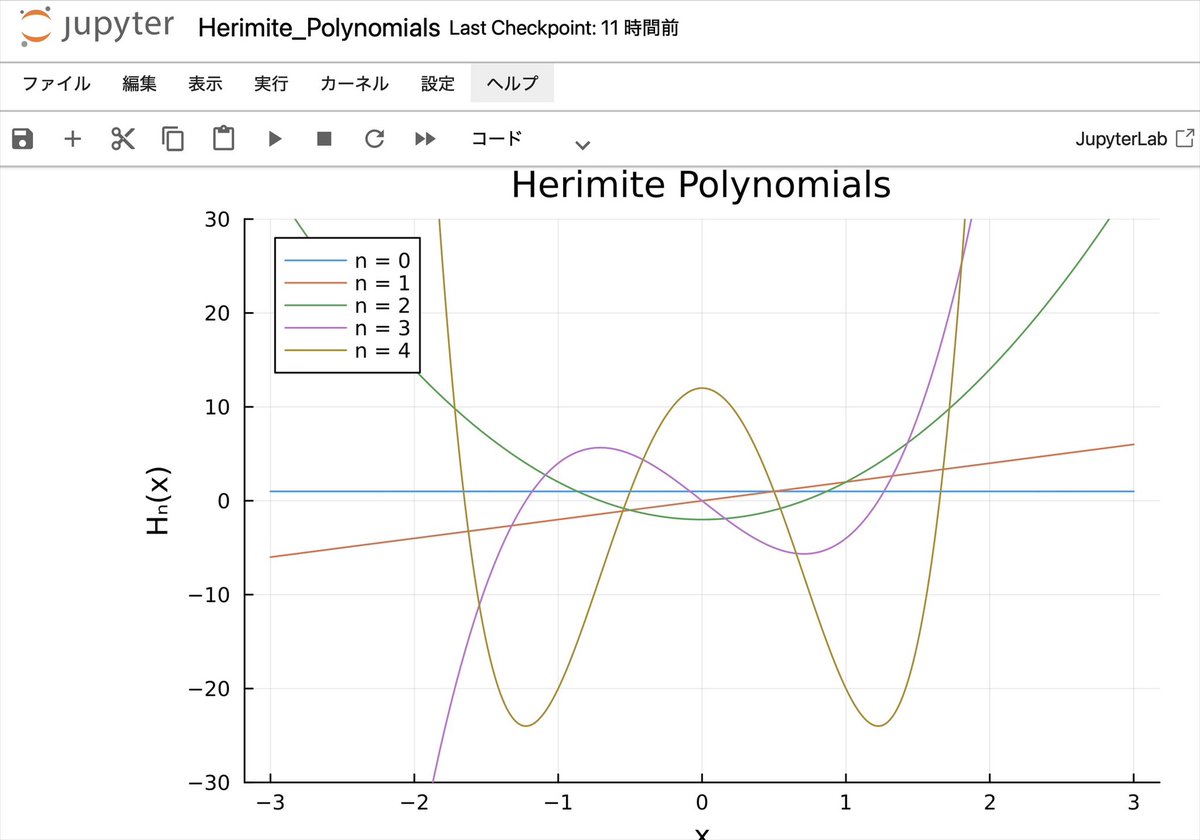The width and height of the screenshot is (1200, 840).
Task: Click the n = 3 legend entry
Action: (x=347, y=328)
